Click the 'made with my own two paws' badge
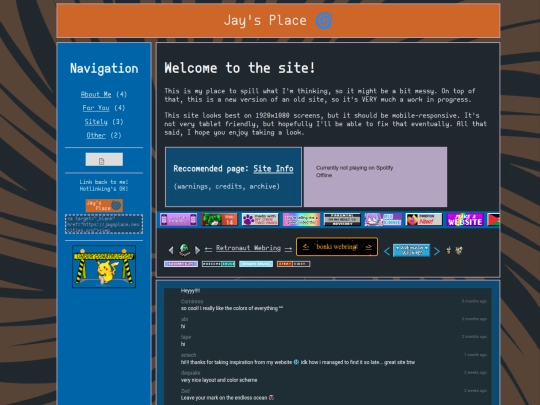The height and width of the screenshot is (405, 540). pyautogui.click(x=260, y=219)
